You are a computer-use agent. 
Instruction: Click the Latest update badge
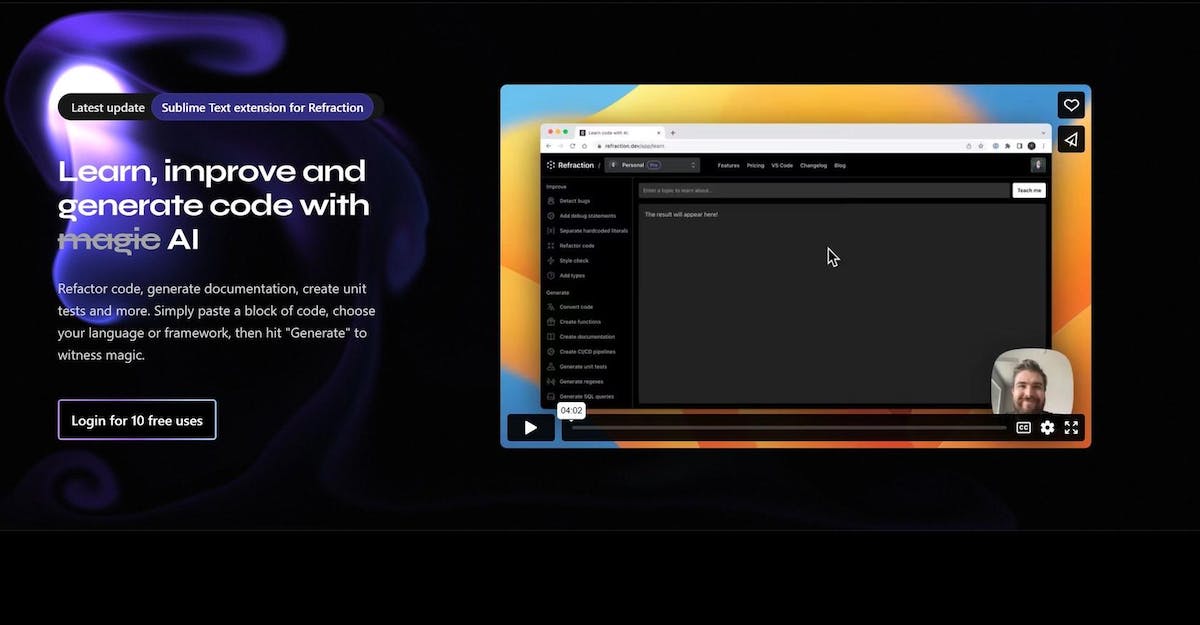click(108, 107)
